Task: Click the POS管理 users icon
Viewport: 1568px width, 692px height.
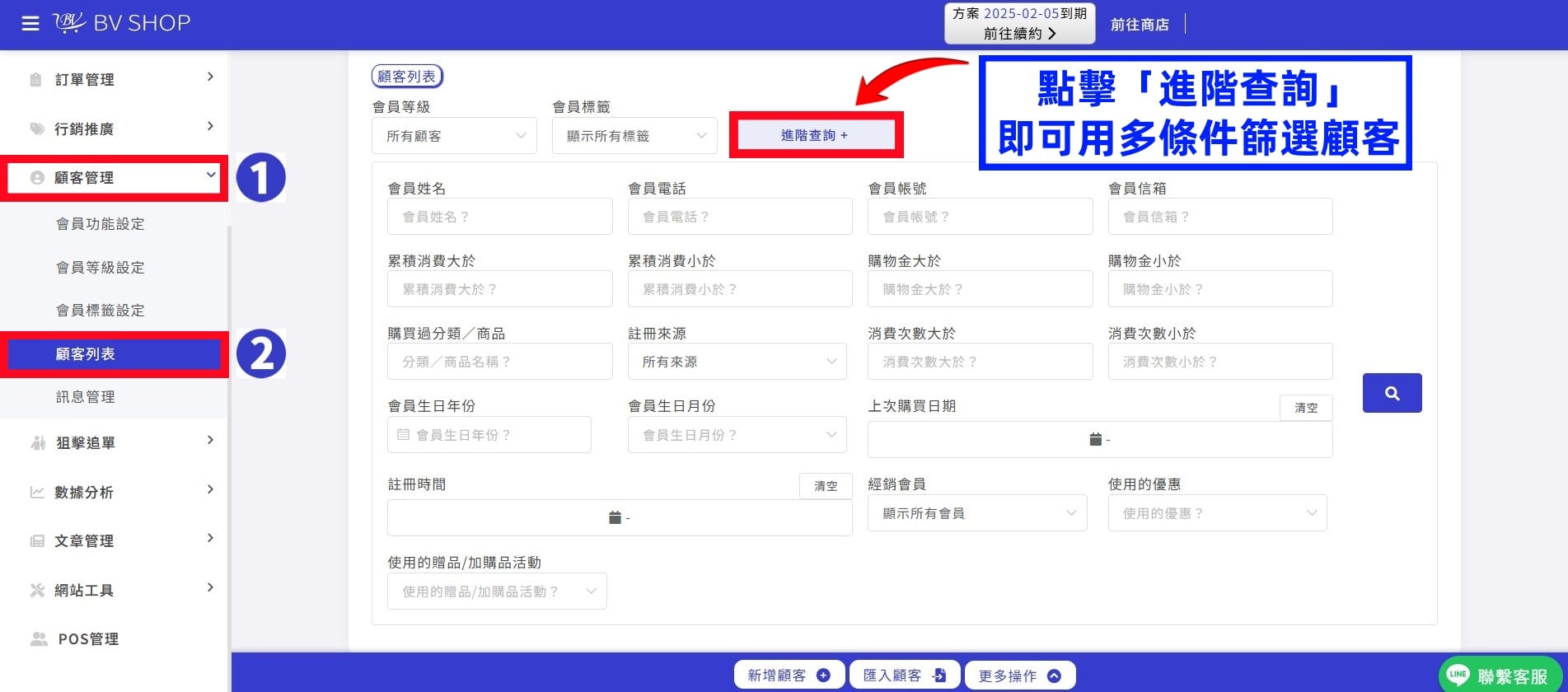Action: click(x=39, y=638)
